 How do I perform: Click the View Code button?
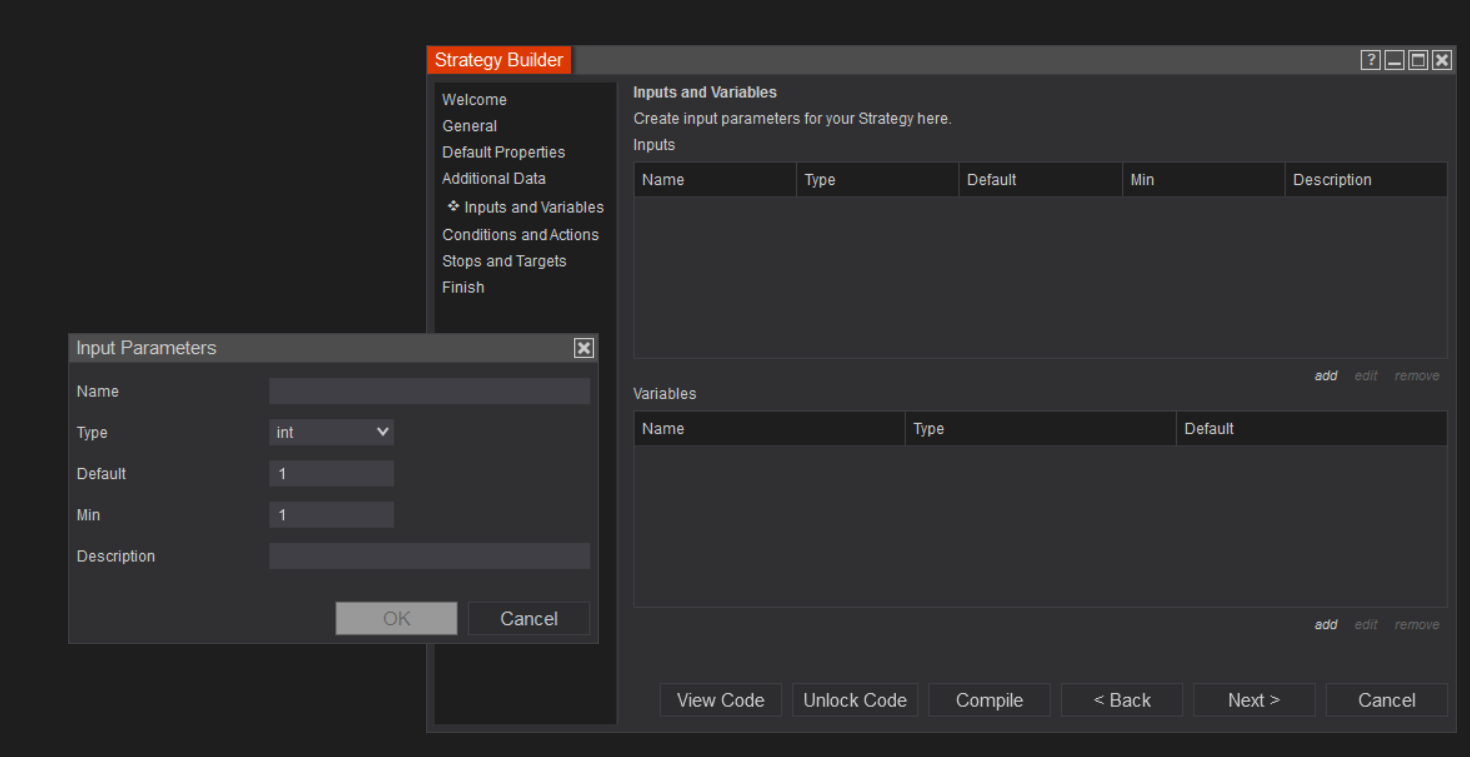tap(721, 700)
